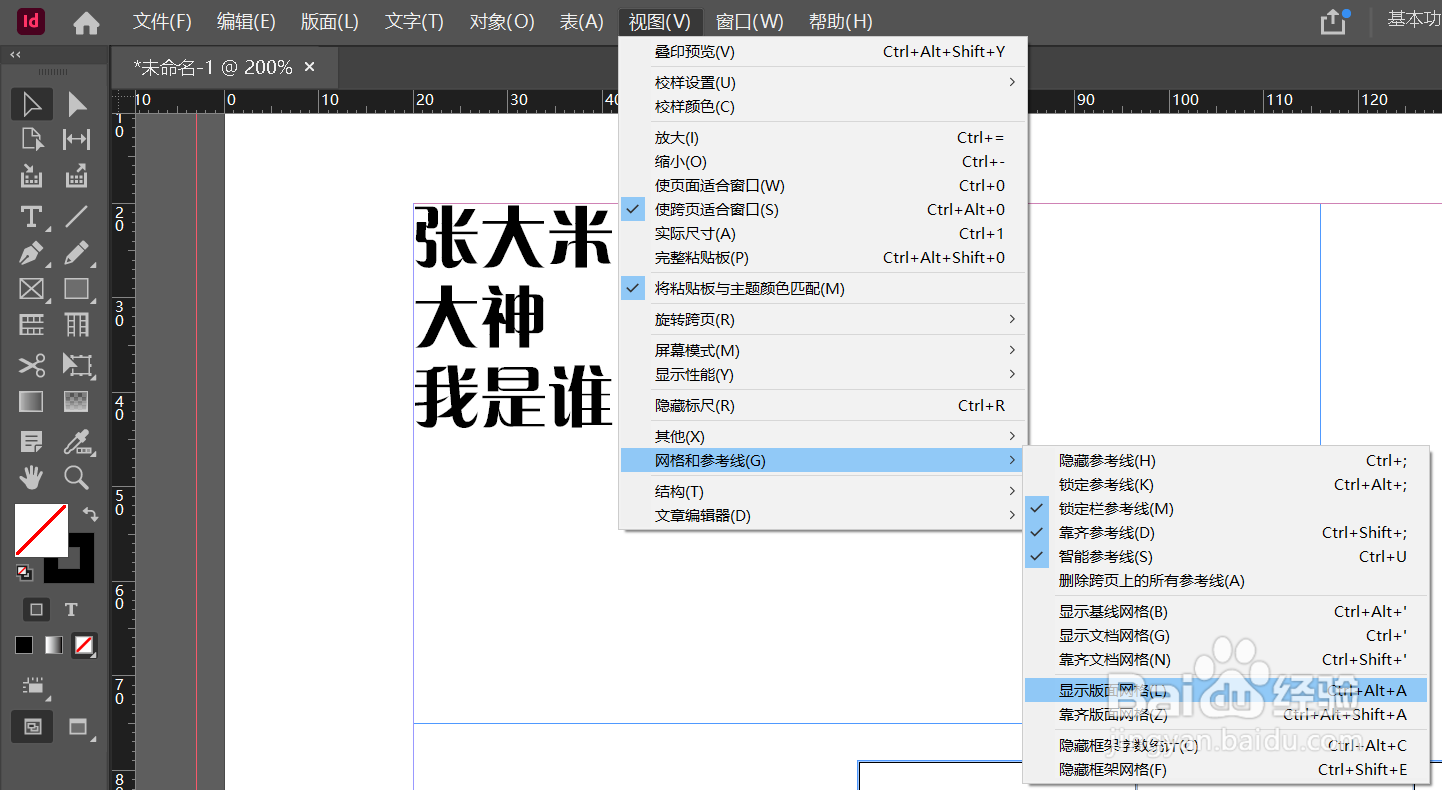Expand 其他(X) submenu
Image resolution: width=1442 pixels, height=790 pixels.
tap(824, 437)
